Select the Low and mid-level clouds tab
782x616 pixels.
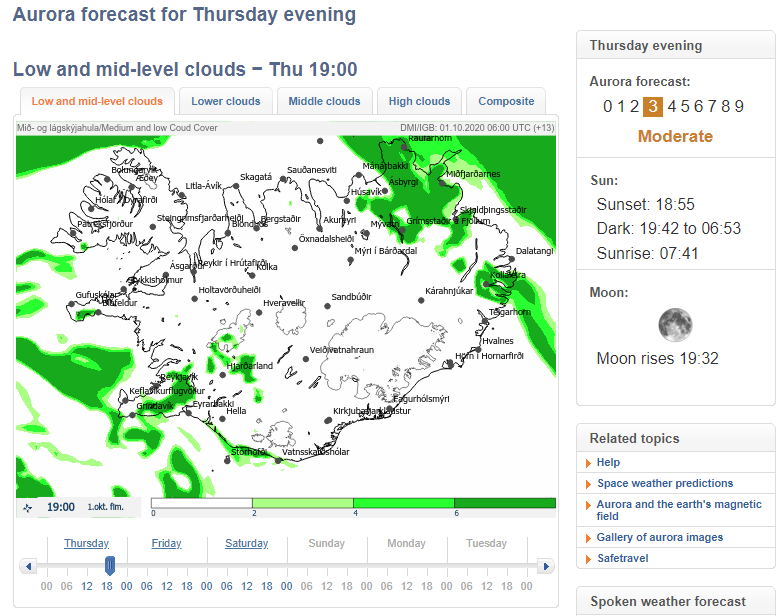coord(97,101)
